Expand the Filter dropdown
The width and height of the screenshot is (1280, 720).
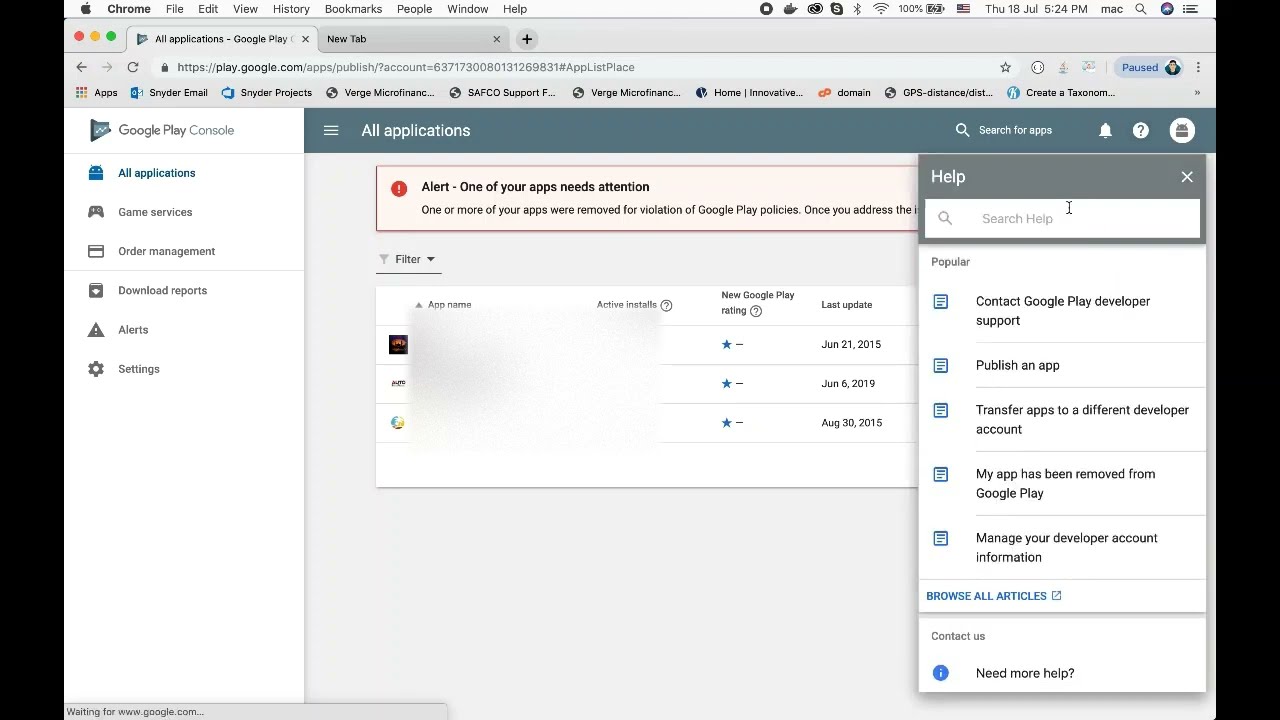[407, 259]
